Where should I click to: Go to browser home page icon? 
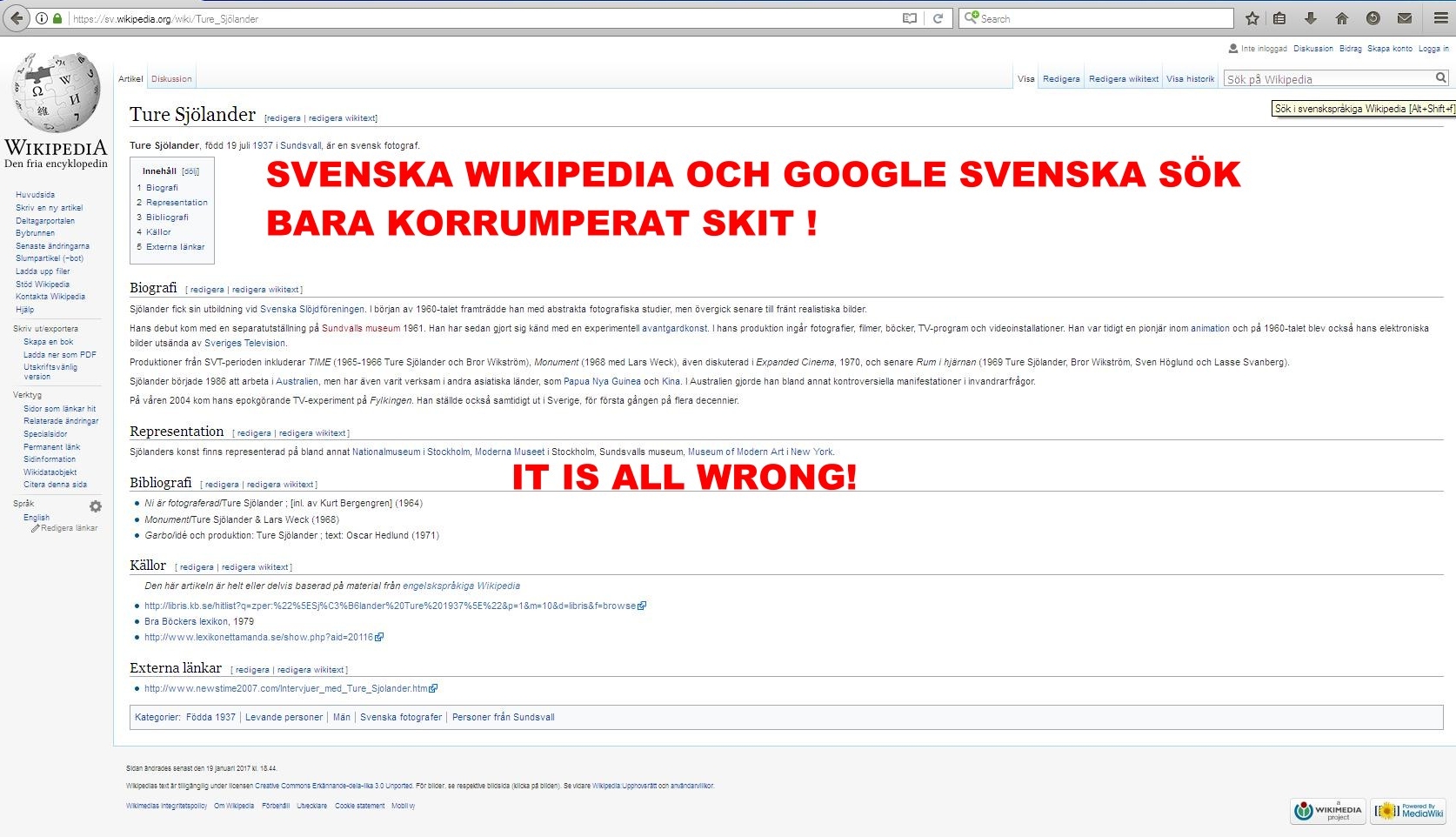tap(1342, 18)
